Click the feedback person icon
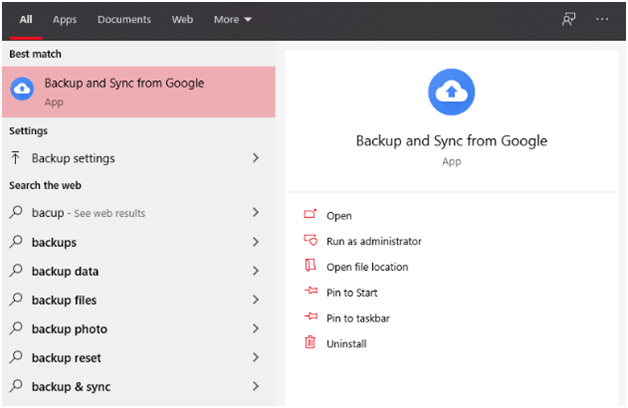This screenshot has width=628, height=408. [x=568, y=19]
